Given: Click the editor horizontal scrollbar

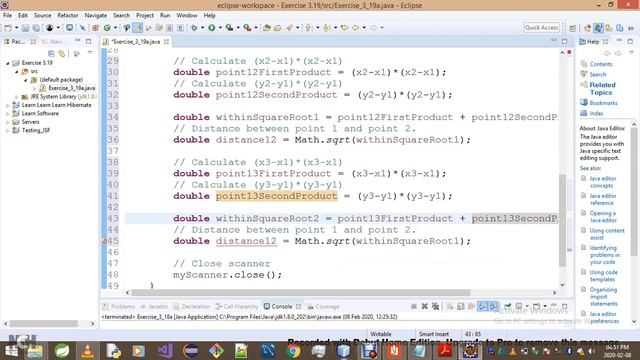Looking at the screenshot, I should coord(301,293).
